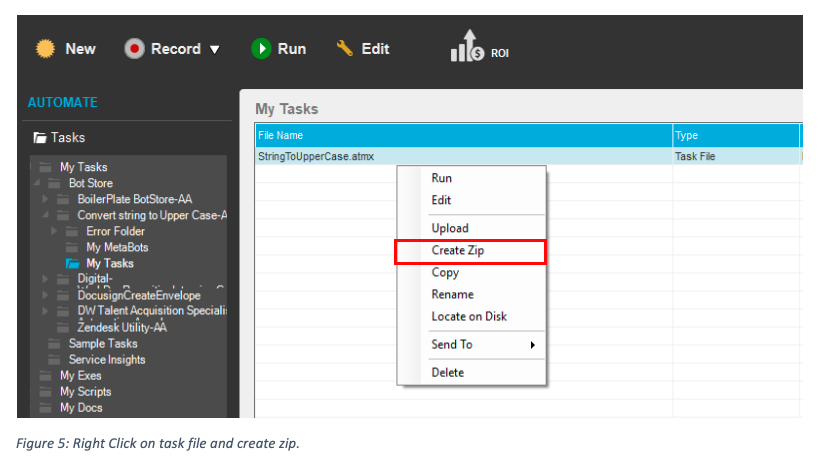Click the wrench Edit icon
This screenshot has width=820, height=466.
345,48
